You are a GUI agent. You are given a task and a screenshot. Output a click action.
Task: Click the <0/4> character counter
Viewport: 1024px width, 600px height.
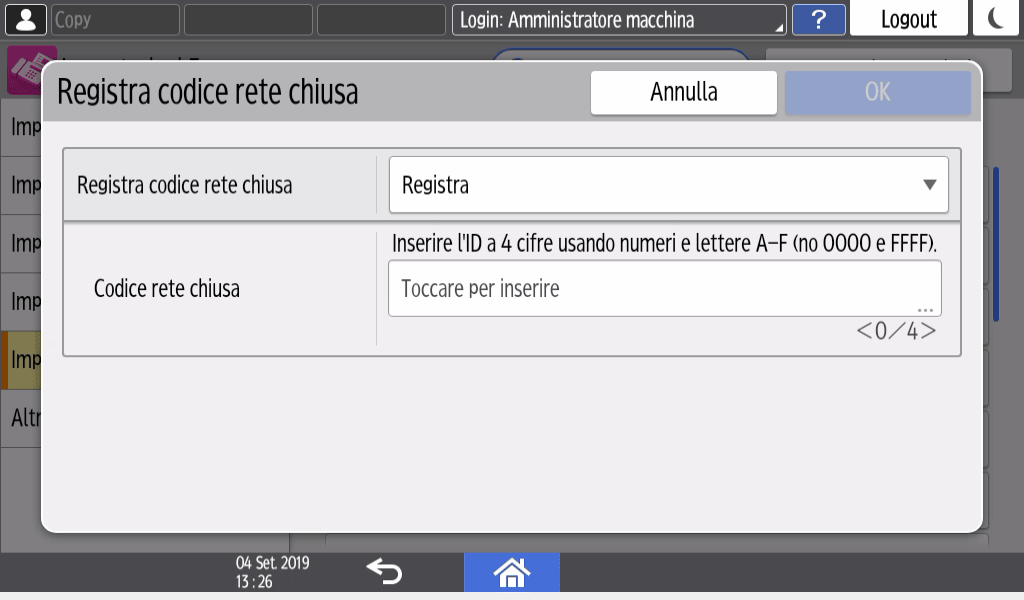896,331
